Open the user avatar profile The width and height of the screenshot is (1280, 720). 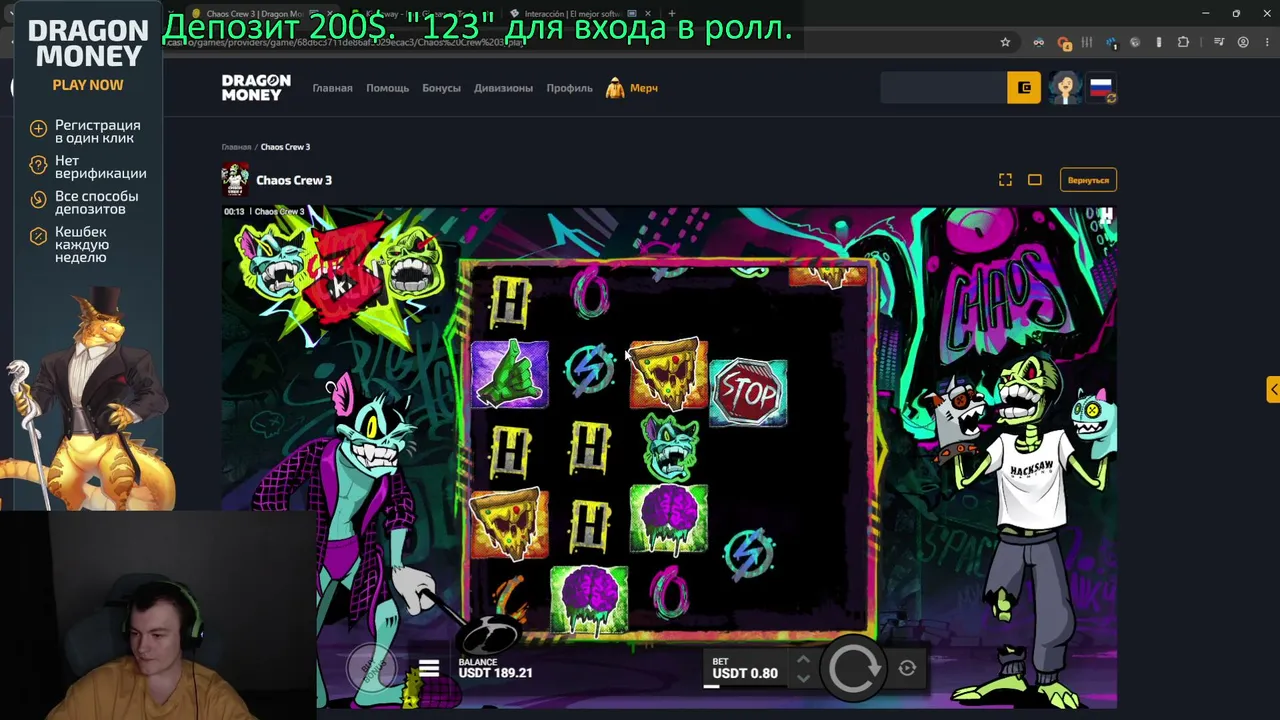(x=1064, y=88)
